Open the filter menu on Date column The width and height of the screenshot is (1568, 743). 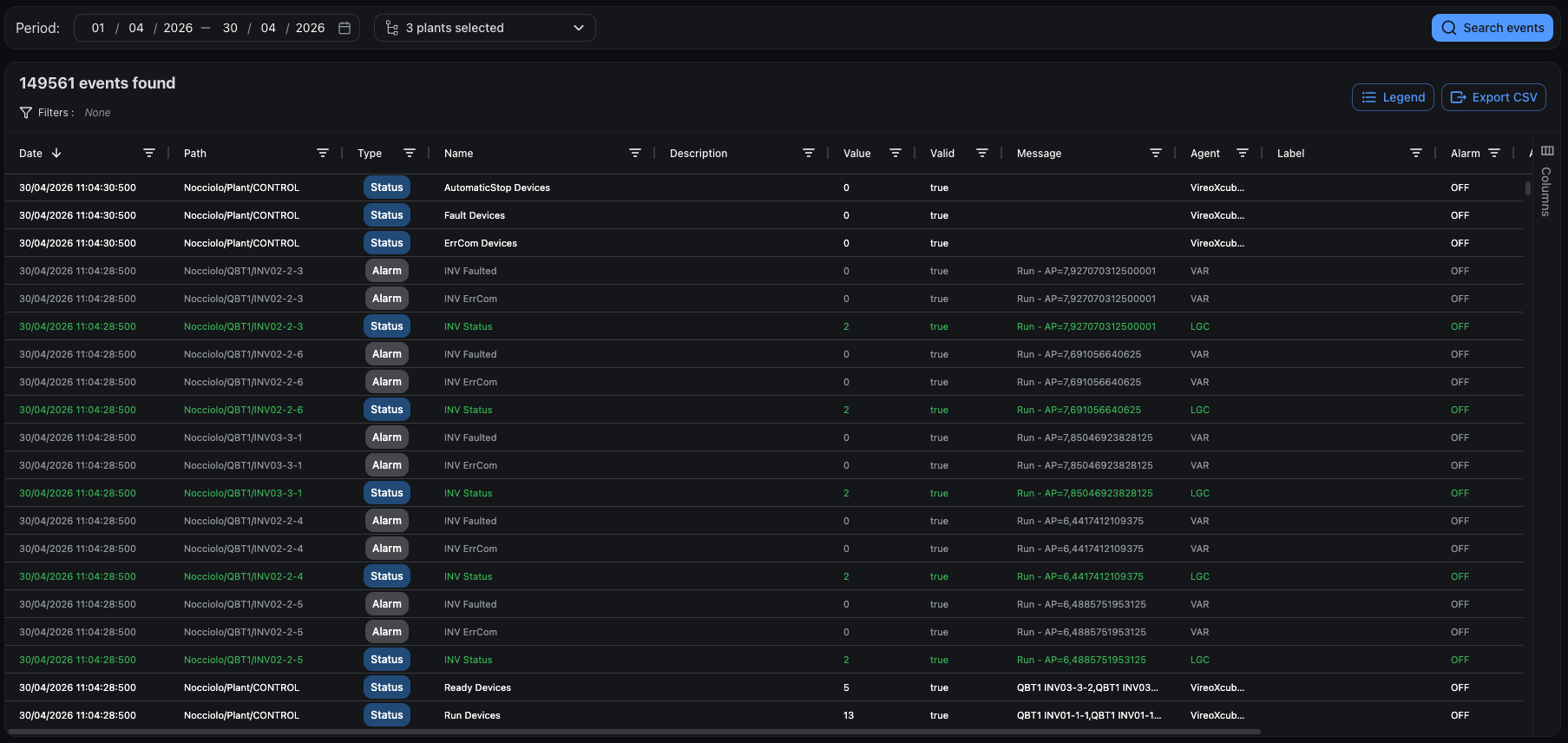click(149, 153)
